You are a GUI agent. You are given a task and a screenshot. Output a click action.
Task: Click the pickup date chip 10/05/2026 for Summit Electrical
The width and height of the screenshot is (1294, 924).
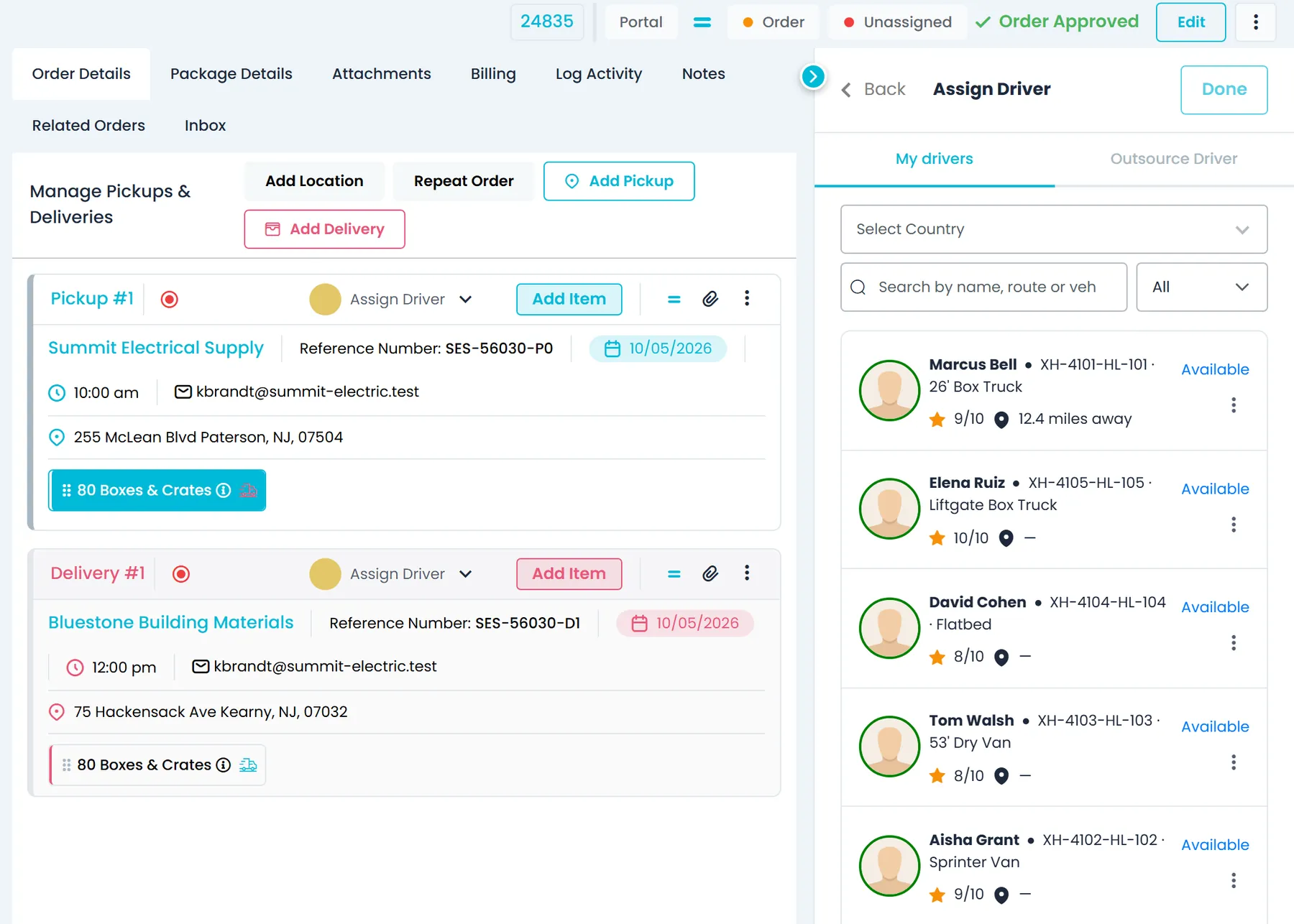pos(658,348)
